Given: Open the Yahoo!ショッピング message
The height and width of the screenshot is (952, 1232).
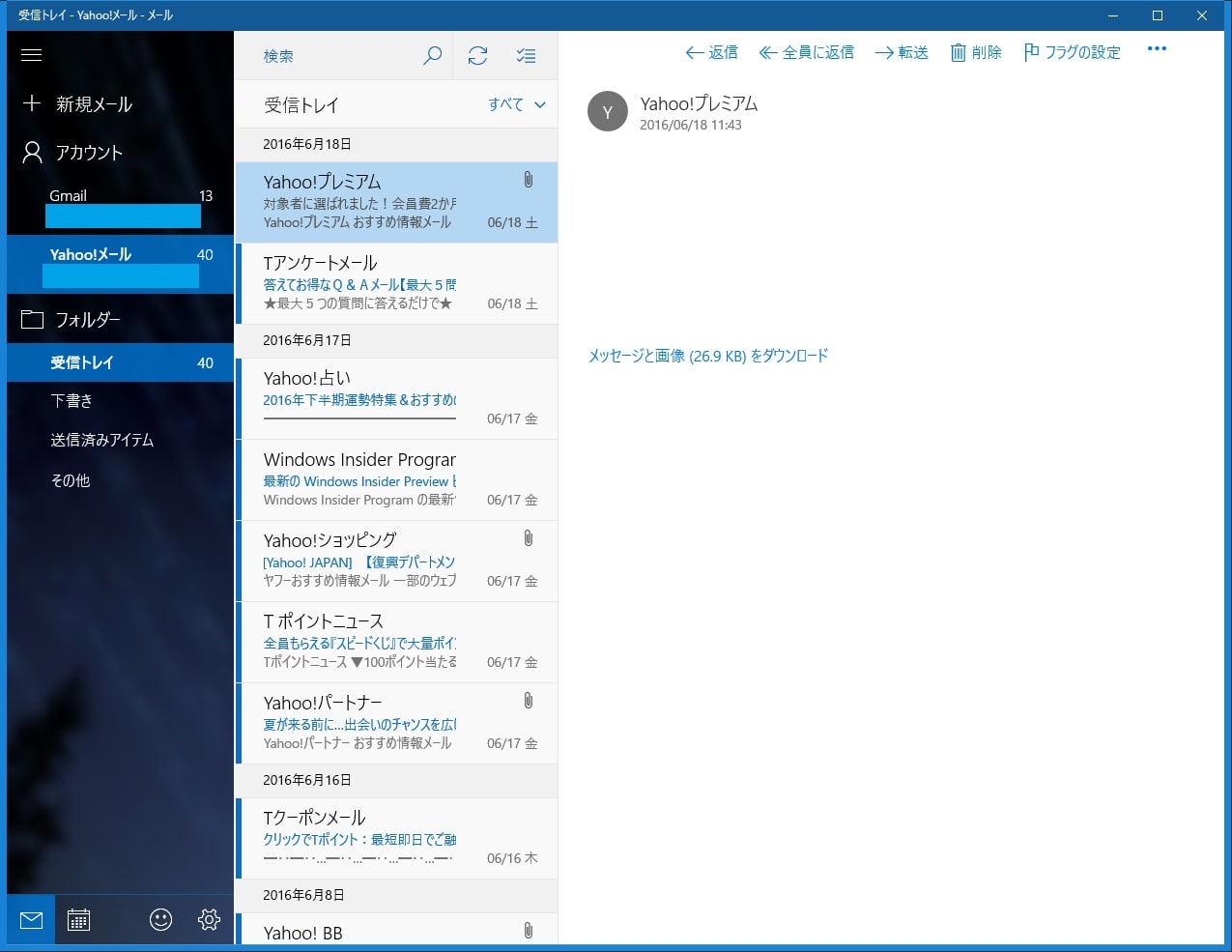Looking at the screenshot, I should (x=396, y=561).
